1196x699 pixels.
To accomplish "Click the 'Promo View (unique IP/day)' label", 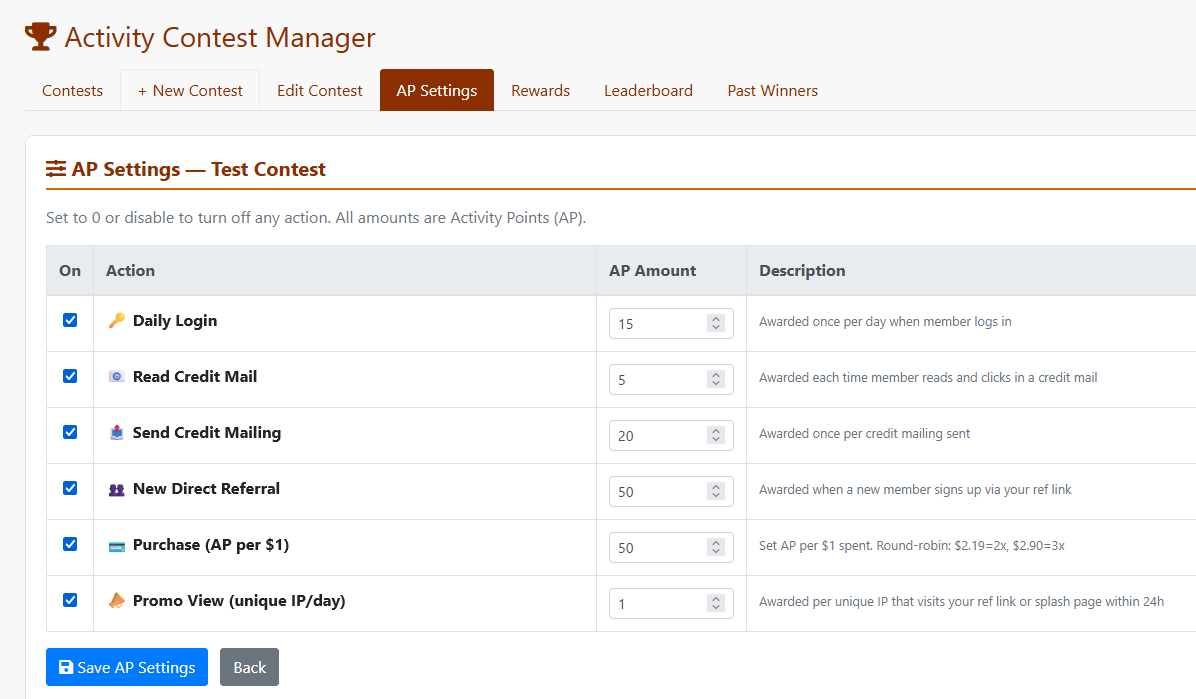I will pos(239,601).
